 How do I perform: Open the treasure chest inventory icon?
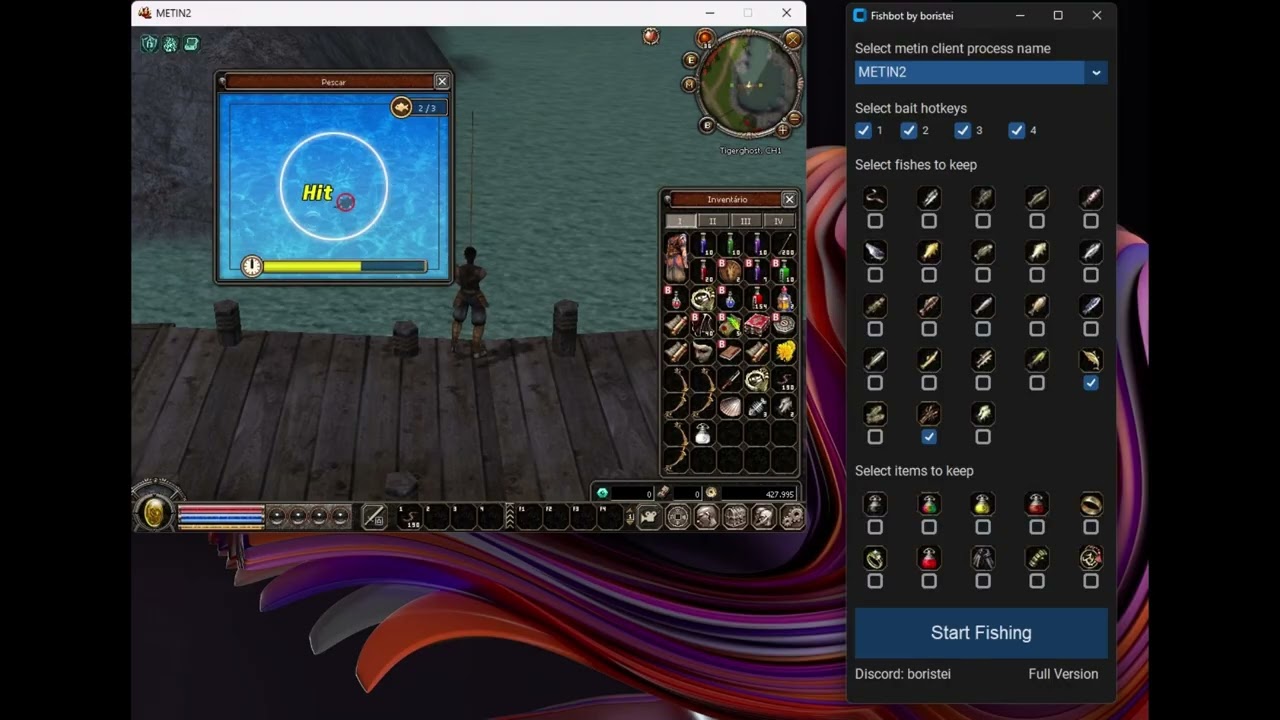(735, 517)
